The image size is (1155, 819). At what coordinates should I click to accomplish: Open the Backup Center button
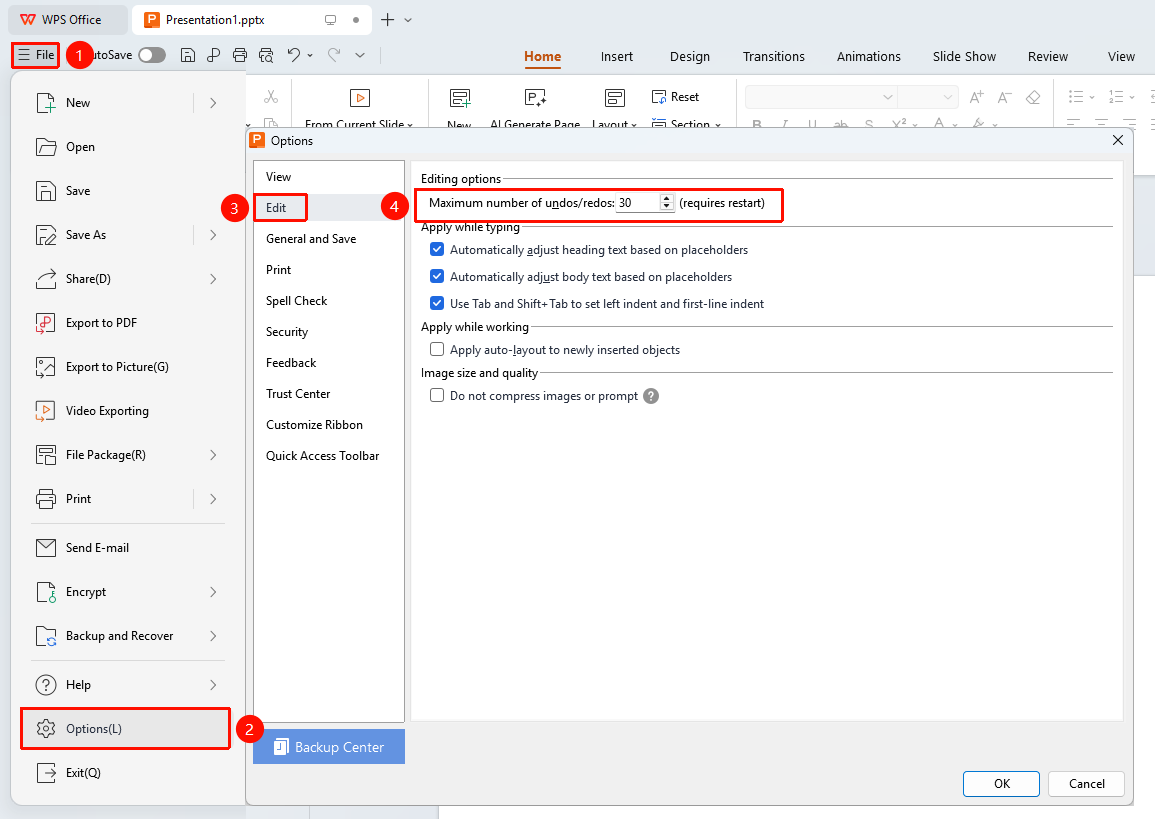point(329,747)
